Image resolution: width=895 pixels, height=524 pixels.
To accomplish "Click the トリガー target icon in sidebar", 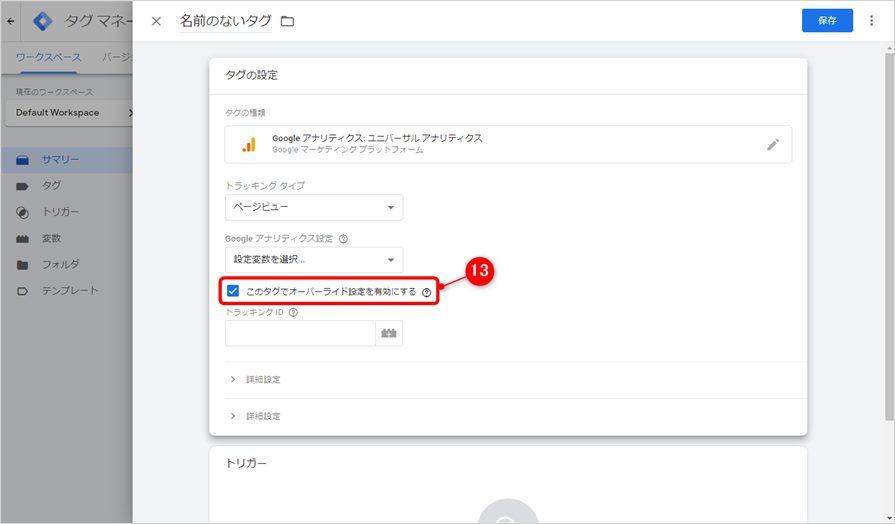I will pos(22,212).
